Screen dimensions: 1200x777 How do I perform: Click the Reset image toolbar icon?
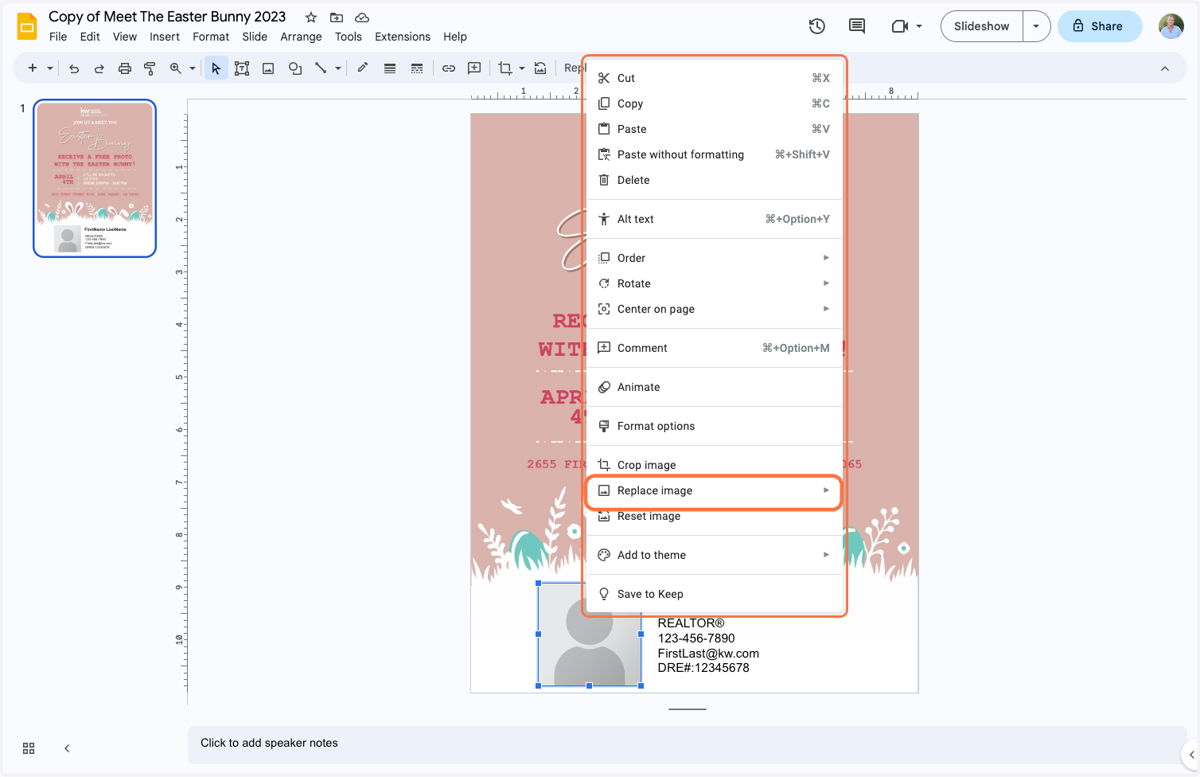coord(540,68)
